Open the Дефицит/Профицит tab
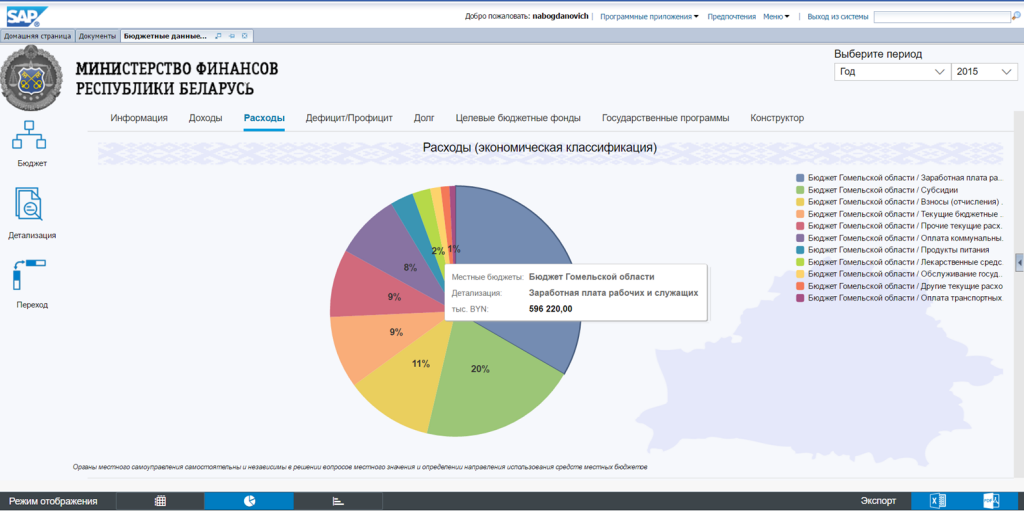The height and width of the screenshot is (512, 1024). click(349, 118)
